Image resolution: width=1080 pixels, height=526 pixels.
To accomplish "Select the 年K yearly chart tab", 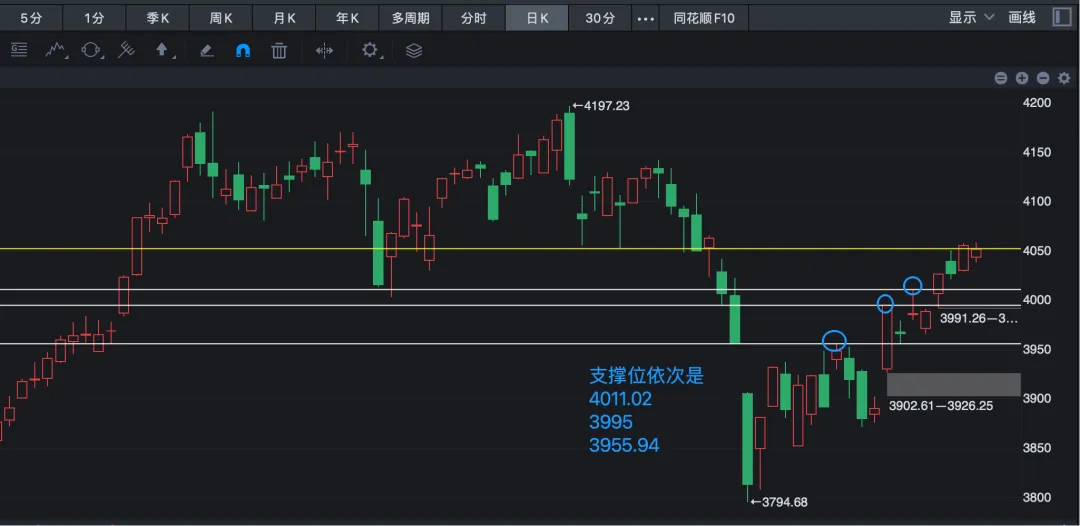I will [348, 18].
